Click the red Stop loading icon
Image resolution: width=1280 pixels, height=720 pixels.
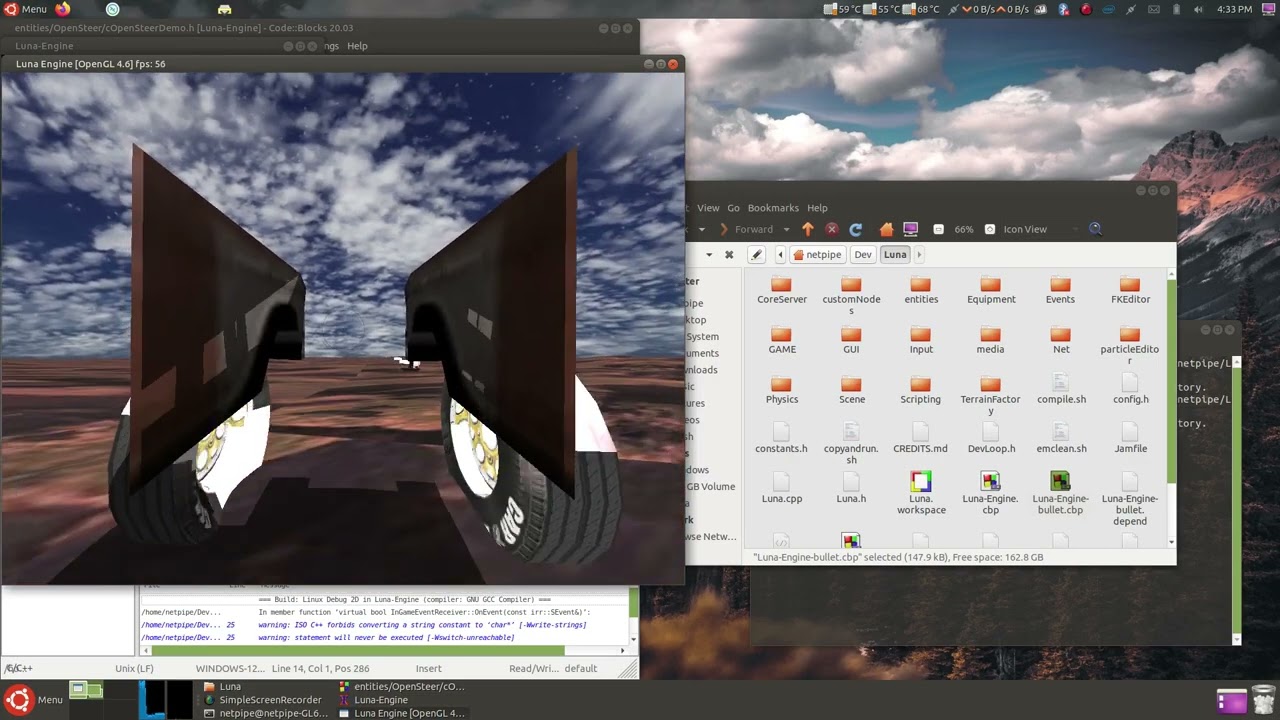click(x=832, y=229)
